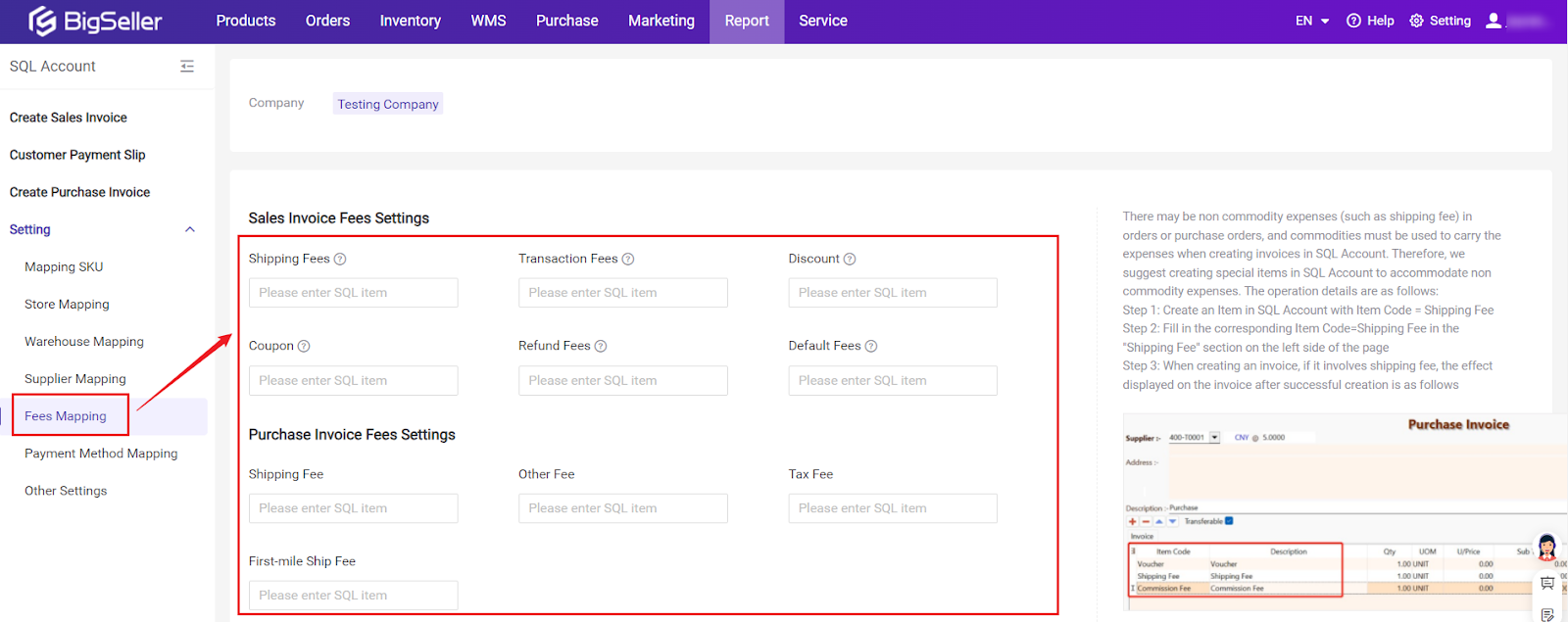Open the Report menu
The height and width of the screenshot is (622, 1568).
click(x=747, y=21)
